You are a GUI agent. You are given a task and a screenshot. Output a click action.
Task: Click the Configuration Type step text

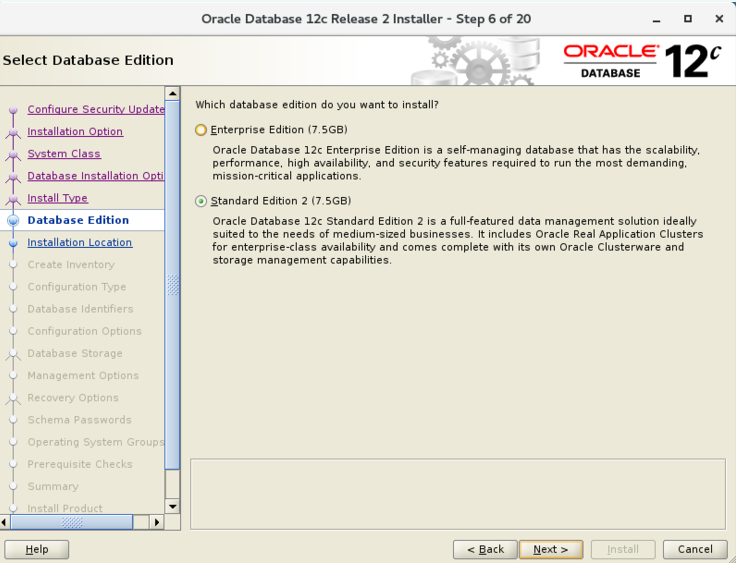(77, 287)
